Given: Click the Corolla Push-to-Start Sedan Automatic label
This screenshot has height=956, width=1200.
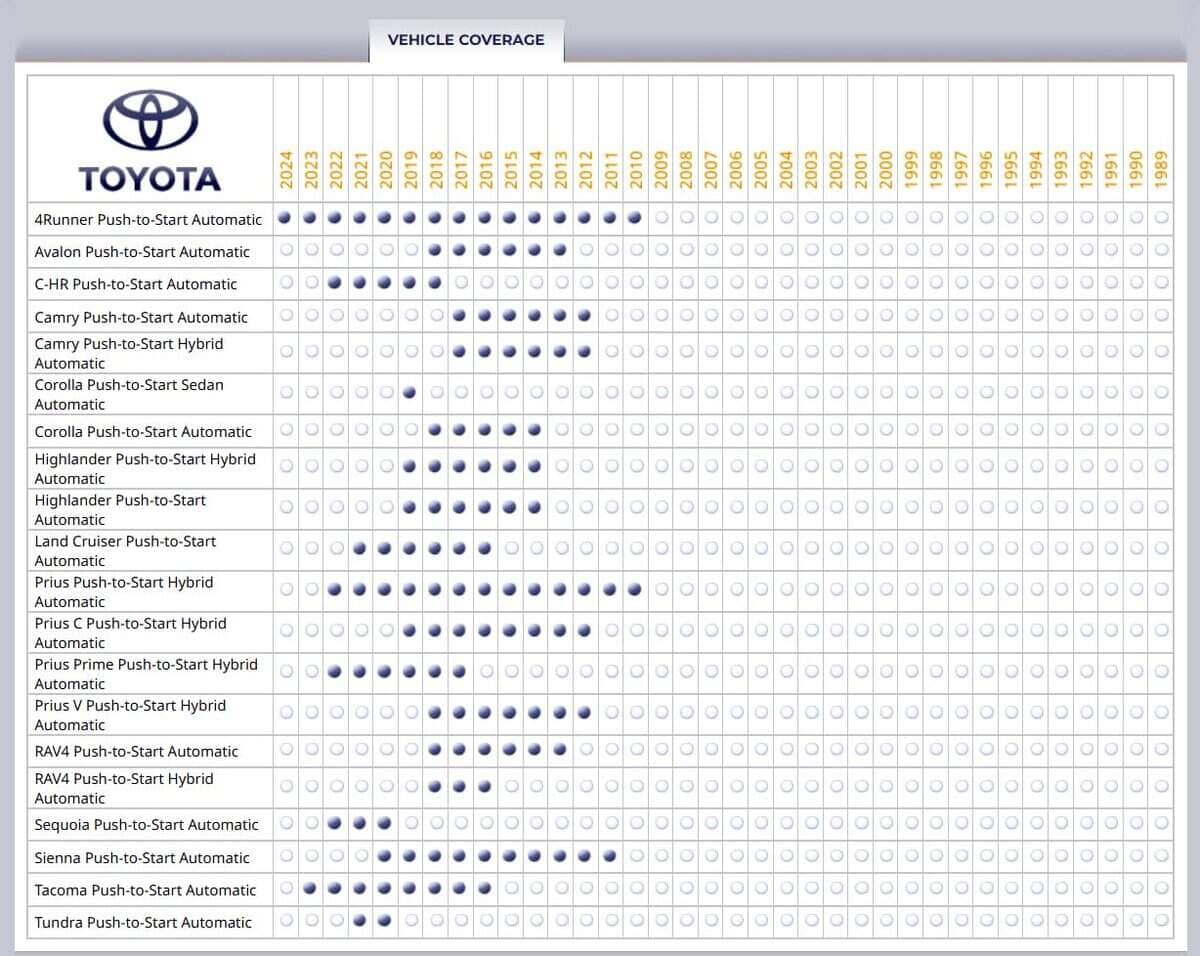Looking at the screenshot, I should [x=129, y=394].
